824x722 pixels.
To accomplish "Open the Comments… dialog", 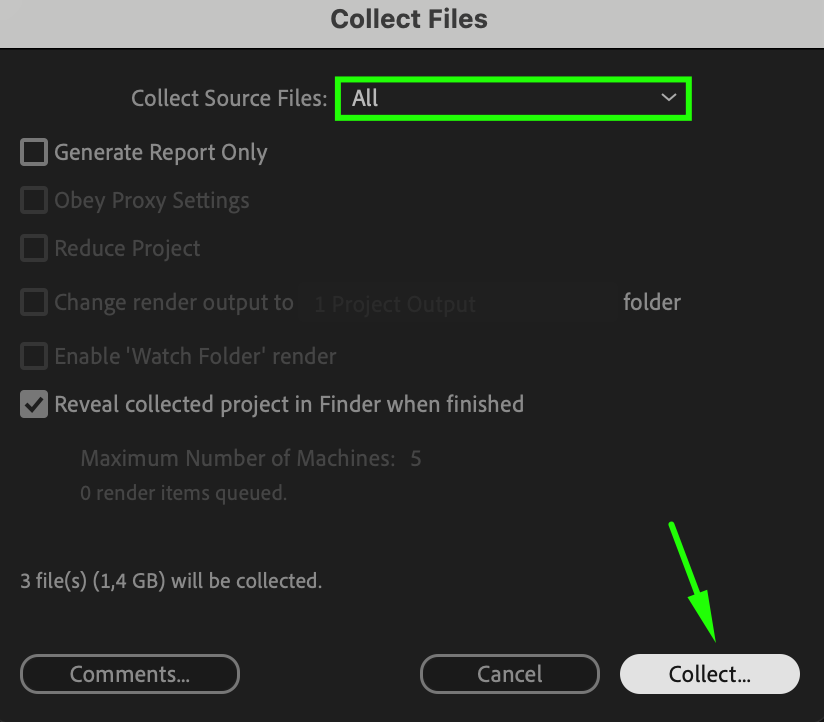I will pyautogui.click(x=130, y=674).
